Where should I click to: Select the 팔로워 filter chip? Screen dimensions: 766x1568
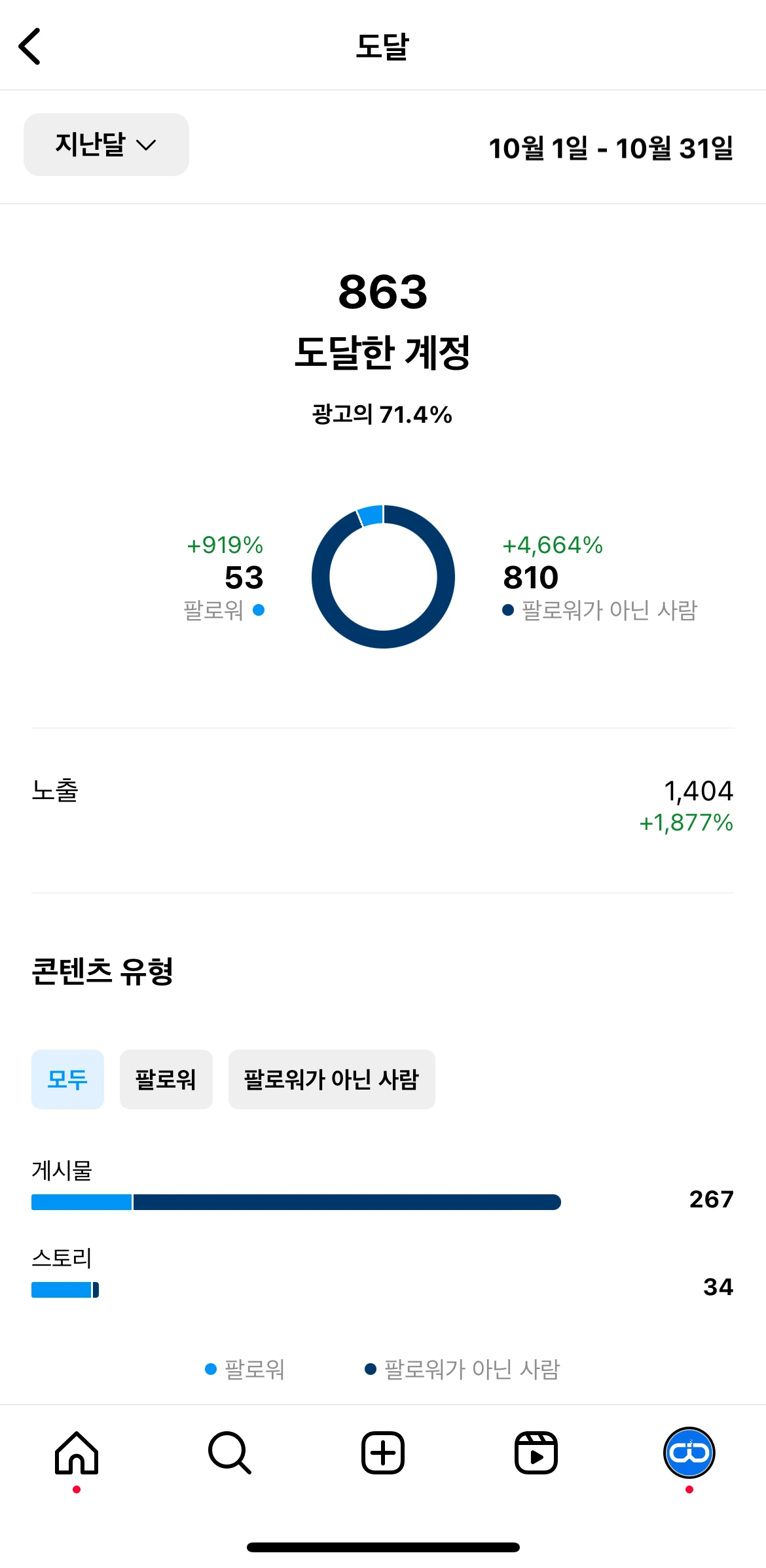click(166, 1079)
